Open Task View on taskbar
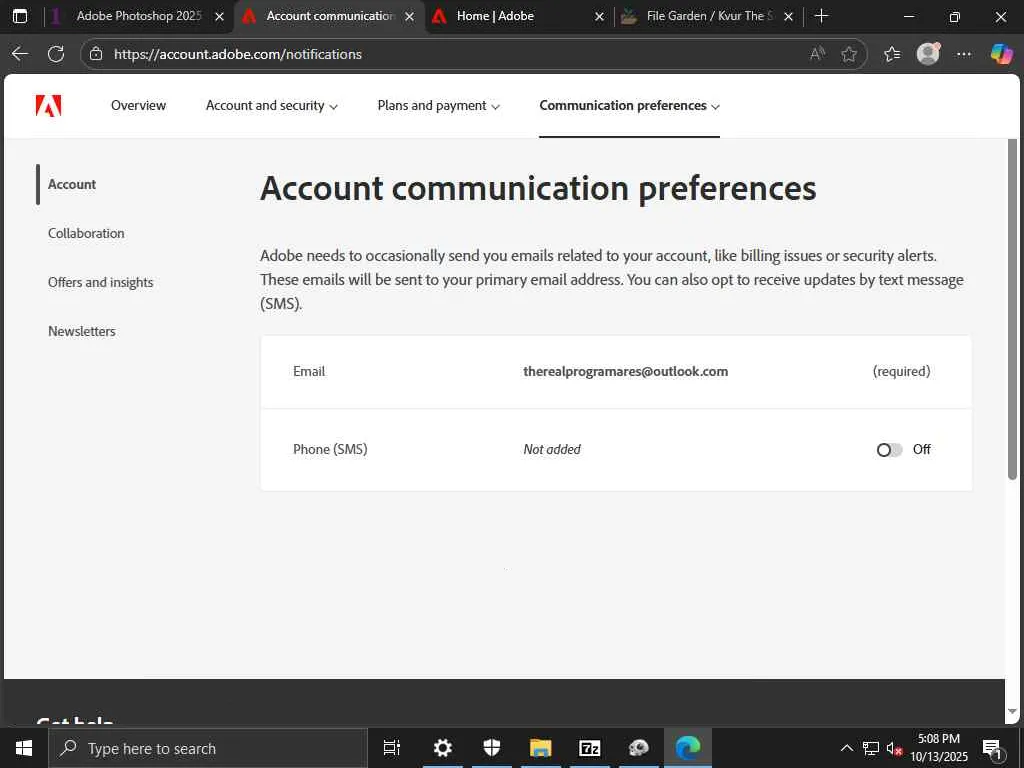The width and height of the screenshot is (1024, 768). pyautogui.click(x=392, y=748)
